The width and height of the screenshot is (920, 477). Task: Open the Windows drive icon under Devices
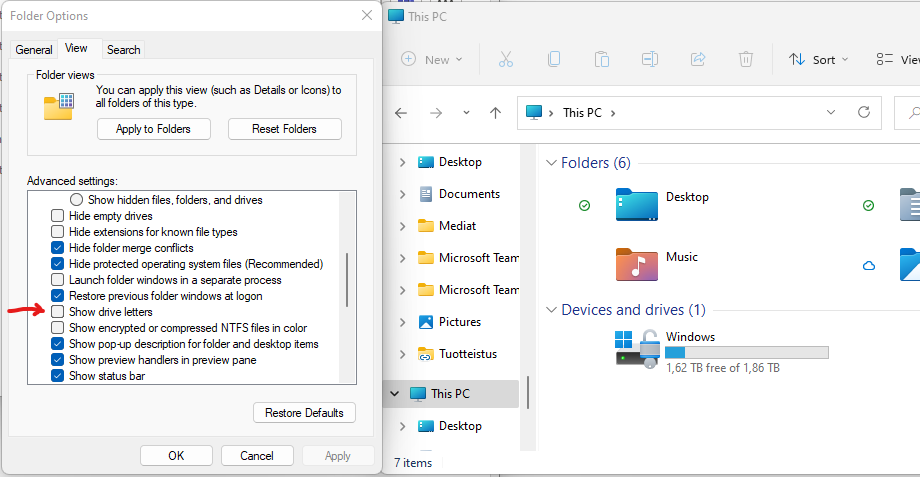point(637,349)
